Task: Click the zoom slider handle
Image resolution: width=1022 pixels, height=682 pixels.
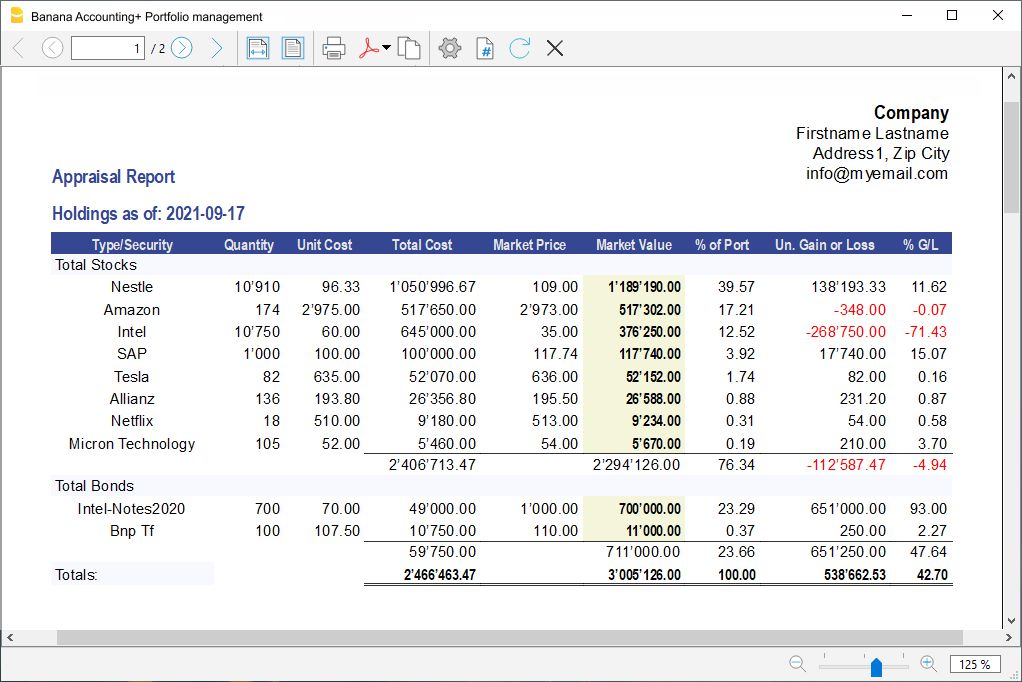Action: 877,666
